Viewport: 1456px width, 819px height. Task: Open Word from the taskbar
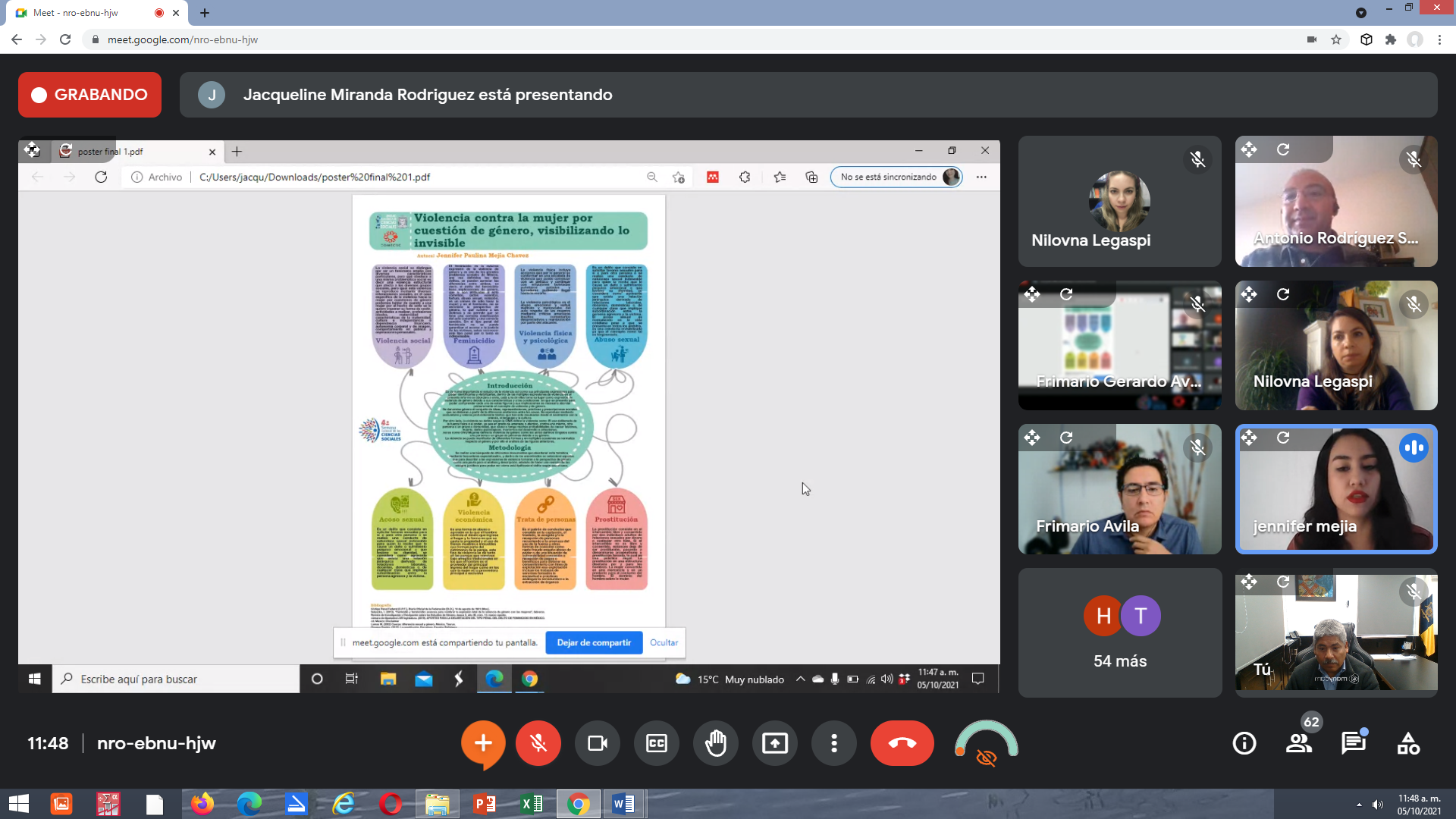pyautogui.click(x=623, y=804)
